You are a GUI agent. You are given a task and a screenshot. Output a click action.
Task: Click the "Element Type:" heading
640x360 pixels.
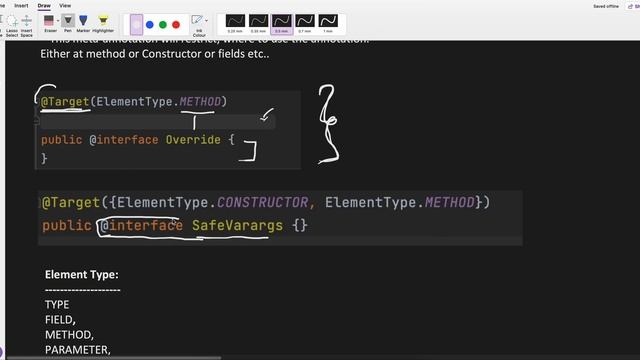coord(82,275)
